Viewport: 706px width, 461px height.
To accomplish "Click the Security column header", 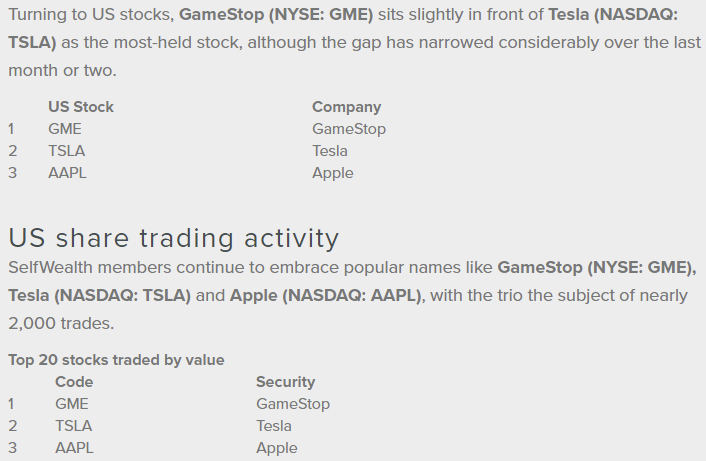I will tap(285, 382).
